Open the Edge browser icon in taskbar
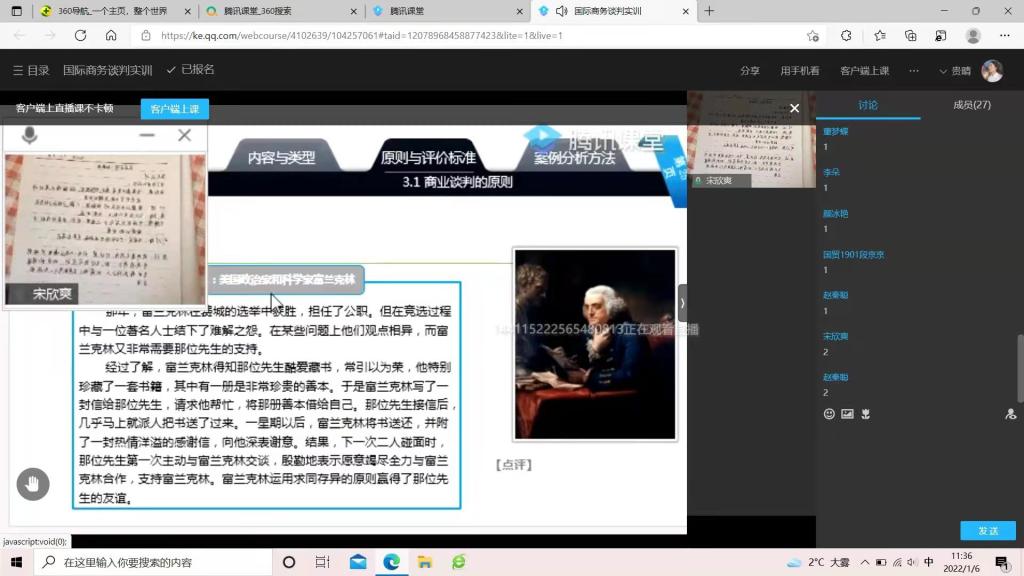Screen dimensions: 1024x576 392,562
